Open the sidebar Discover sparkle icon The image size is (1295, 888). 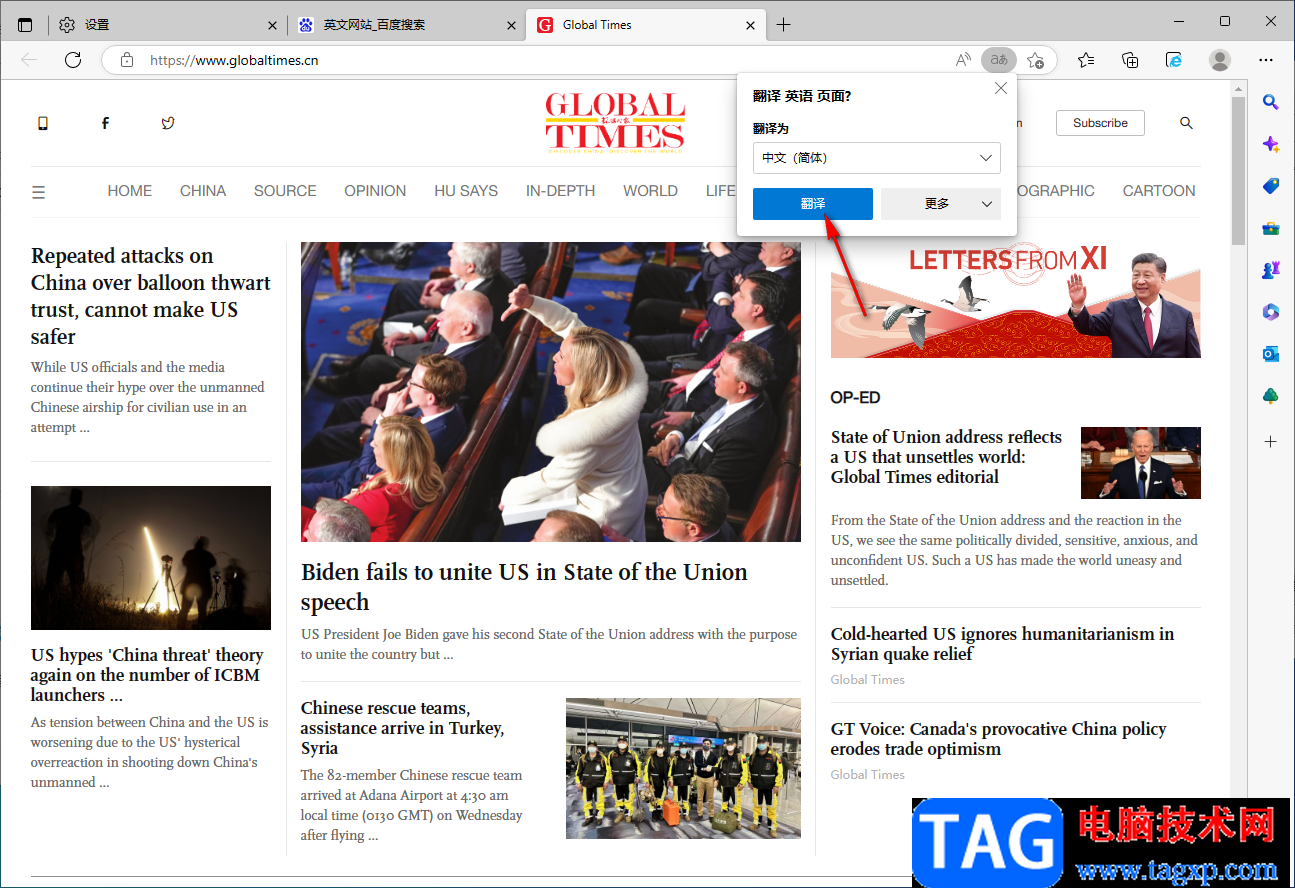(x=1271, y=144)
